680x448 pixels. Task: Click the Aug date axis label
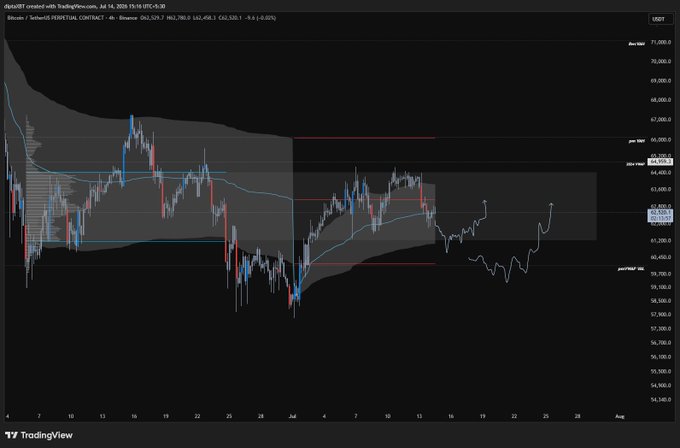[620, 416]
